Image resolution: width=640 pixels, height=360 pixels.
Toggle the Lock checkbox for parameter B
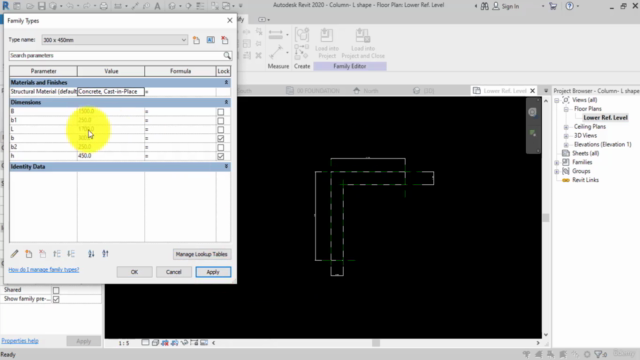click(220, 111)
